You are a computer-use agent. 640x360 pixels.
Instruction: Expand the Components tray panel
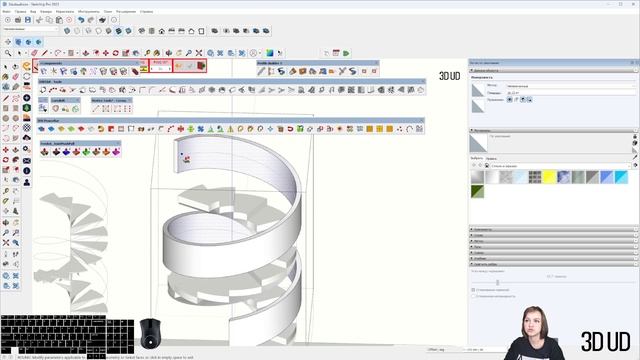pyautogui.click(x=554, y=230)
